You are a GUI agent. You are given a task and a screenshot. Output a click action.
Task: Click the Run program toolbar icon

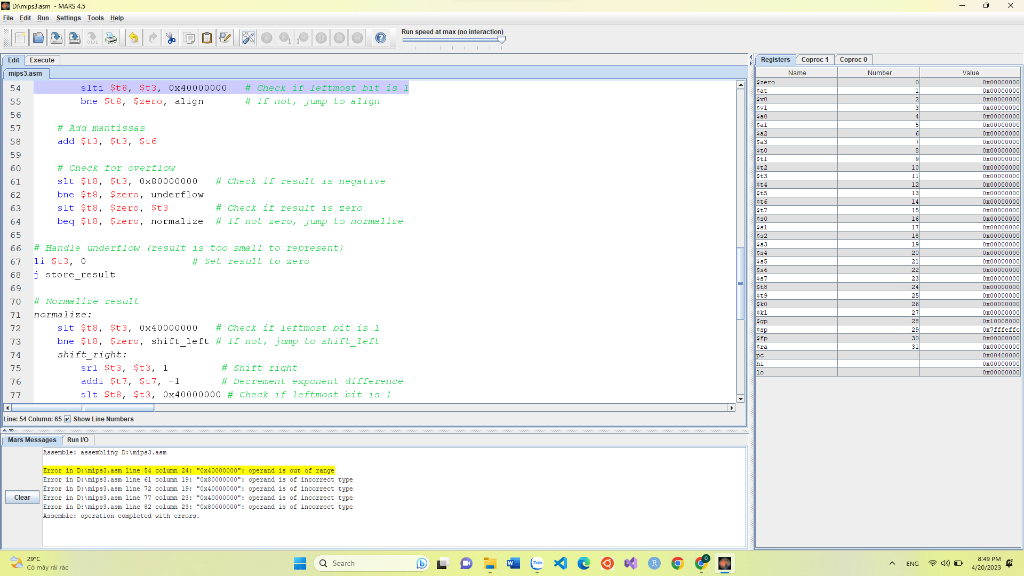pos(266,38)
